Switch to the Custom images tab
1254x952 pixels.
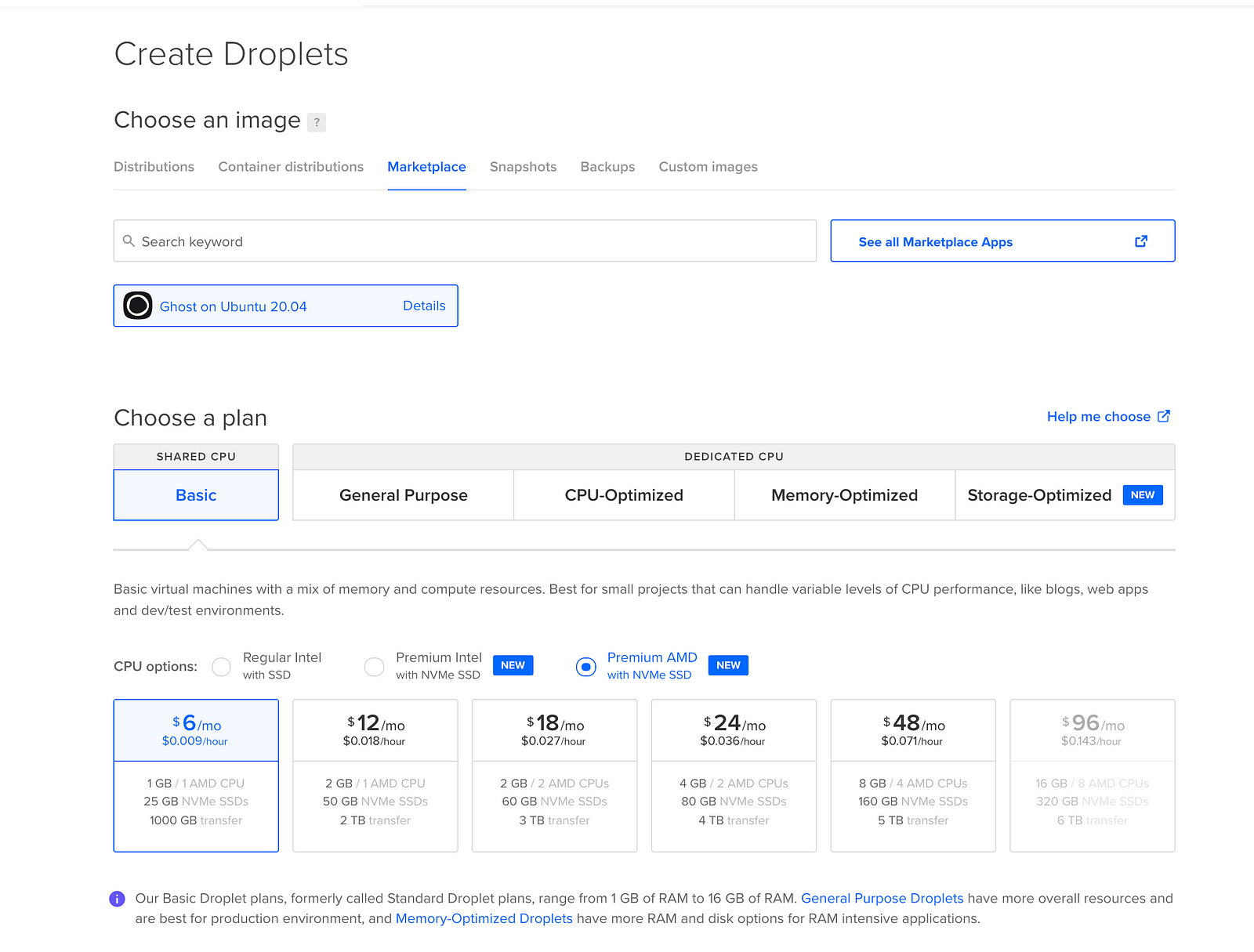[x=708, y=167]
